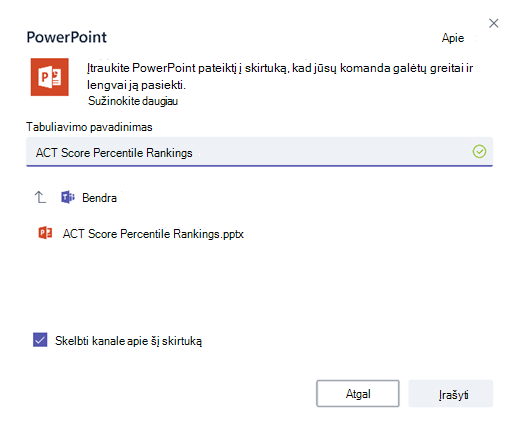The image size is (520, 434).
Task: Click the label Skelbti kanale apie šį skirtuką
Action: (x=128, y=341)
